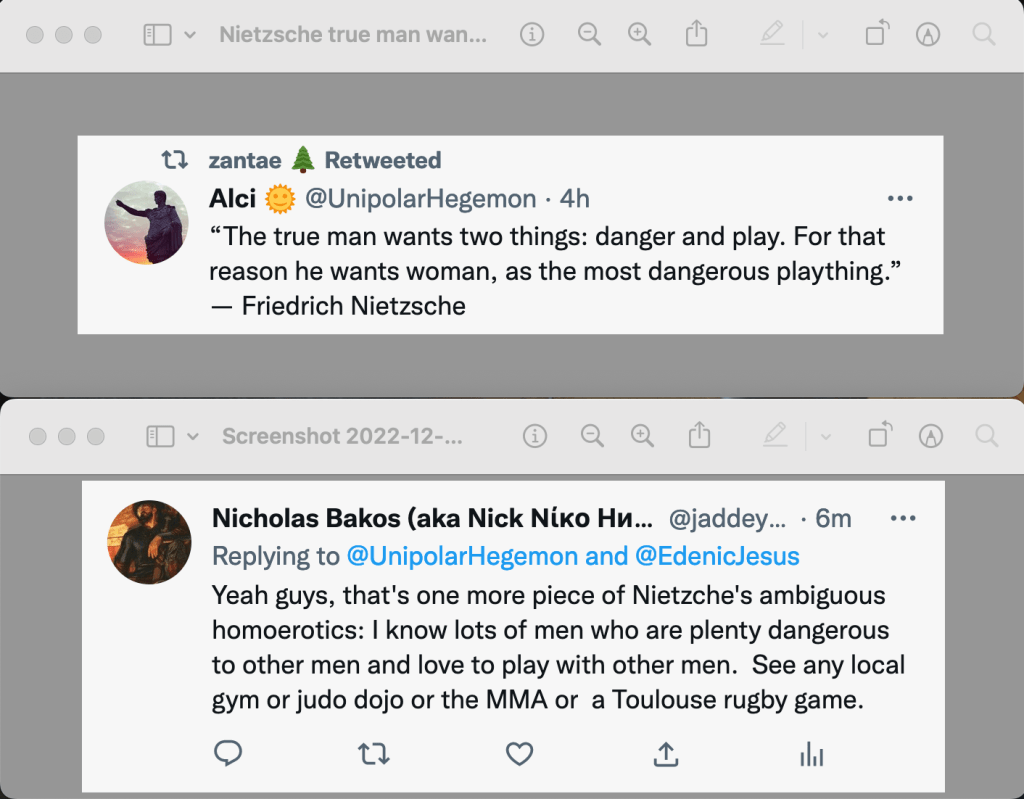Open more options on Alci's tweet
The image size is (1024, 799).
click(x=900, y=199)
